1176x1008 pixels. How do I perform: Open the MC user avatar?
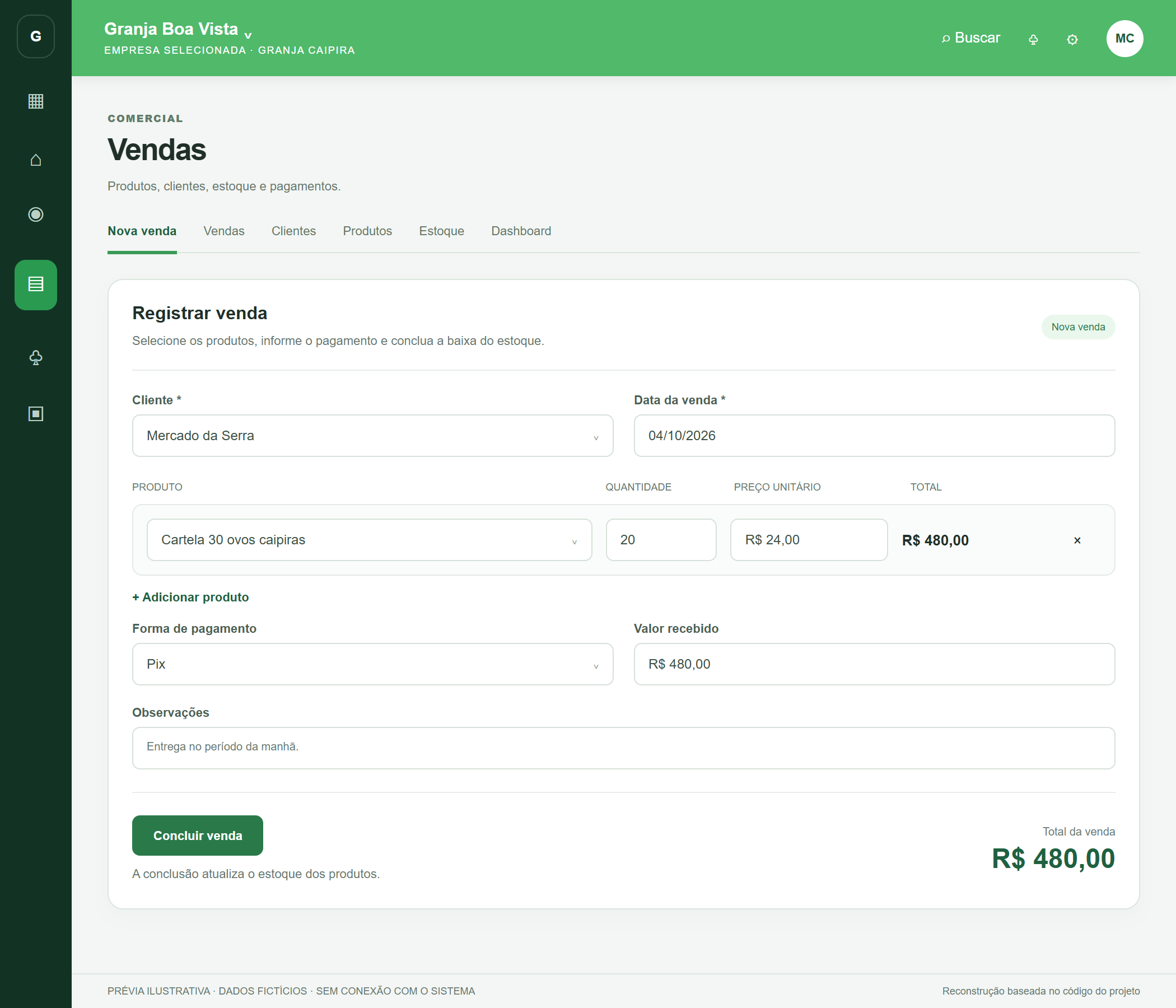coord(1124,38)
